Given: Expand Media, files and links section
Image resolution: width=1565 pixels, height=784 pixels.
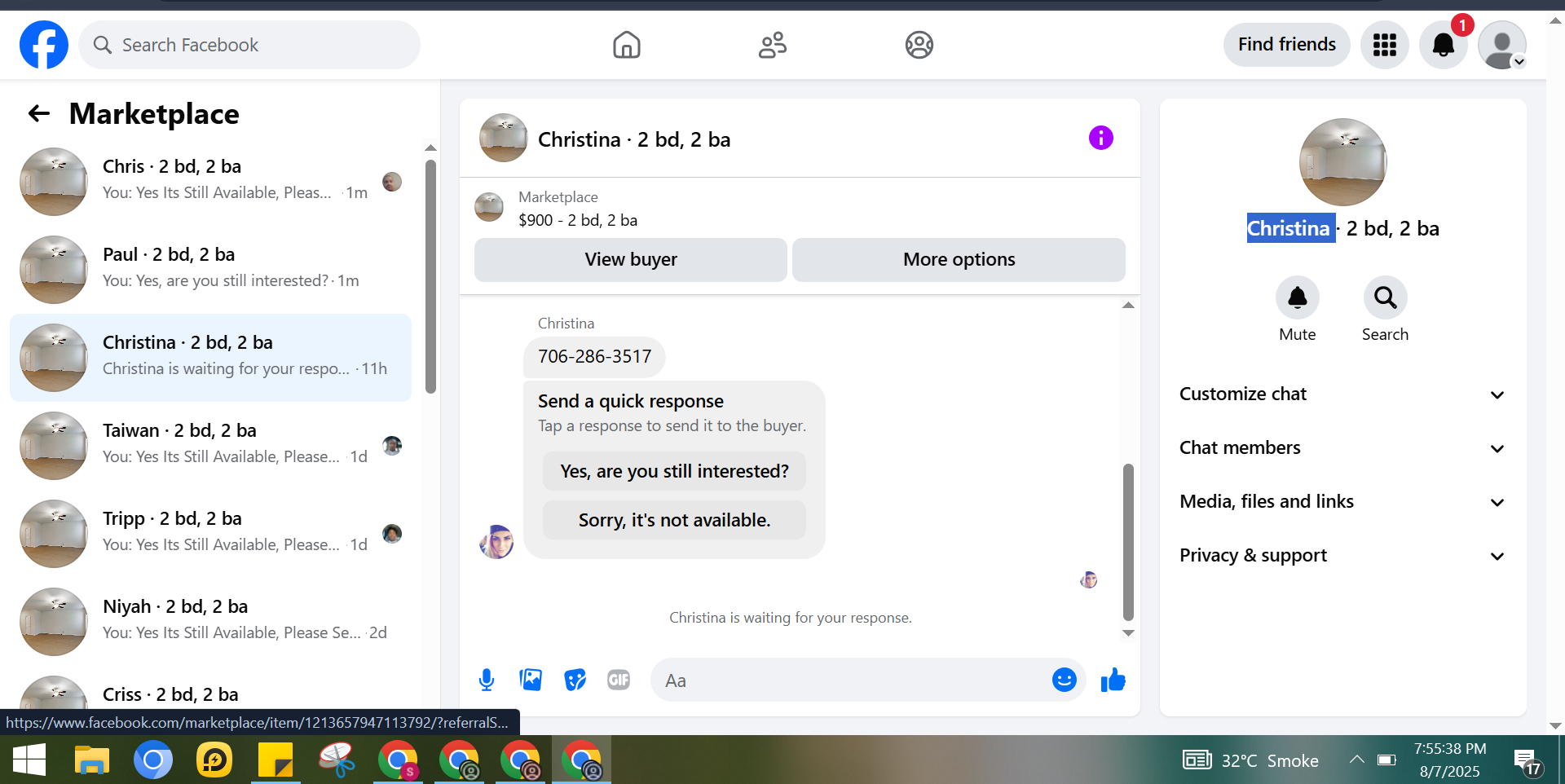Looking at the screenshot, I should [1343, 502].
